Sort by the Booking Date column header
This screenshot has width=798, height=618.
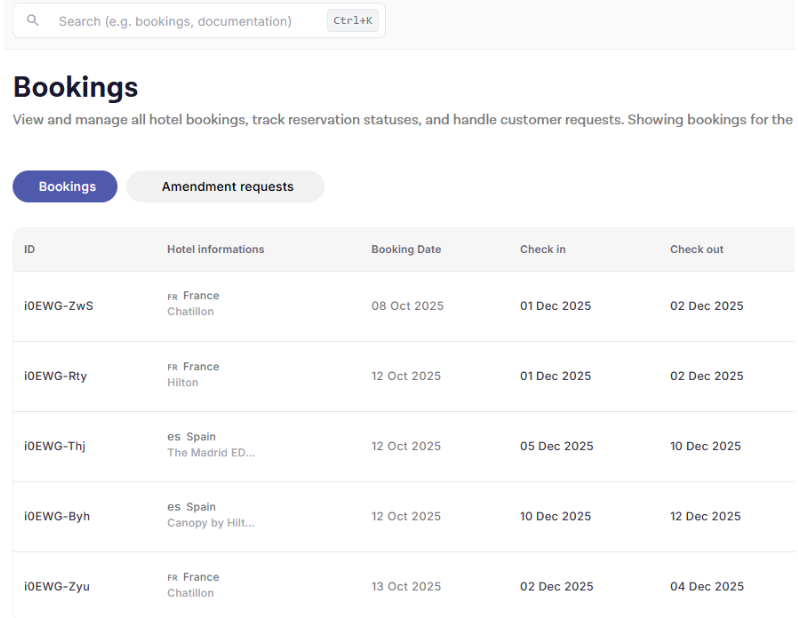pyautogui.click(x=405, y=249)
